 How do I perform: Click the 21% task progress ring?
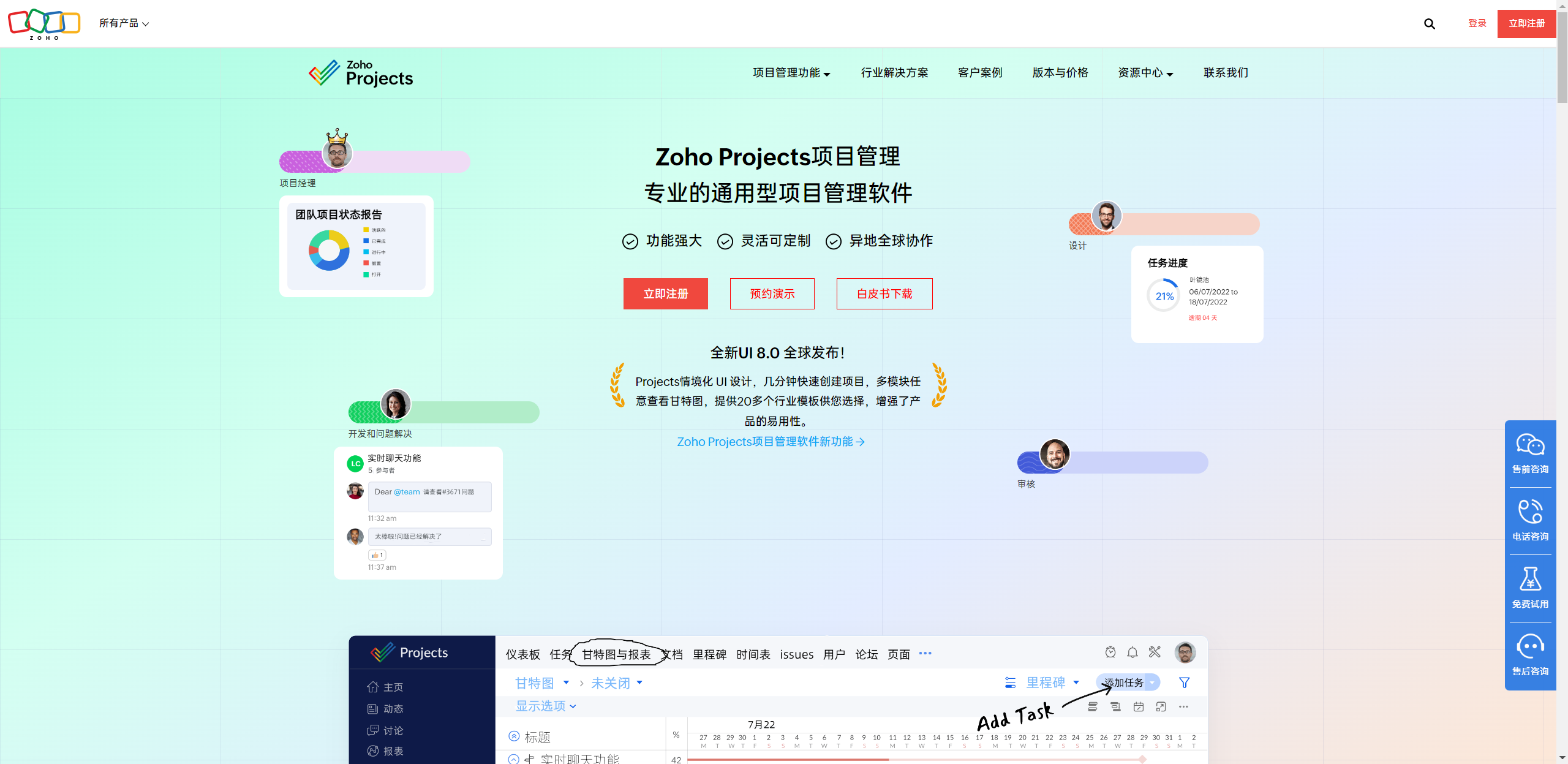click(x=1164, y=296)
